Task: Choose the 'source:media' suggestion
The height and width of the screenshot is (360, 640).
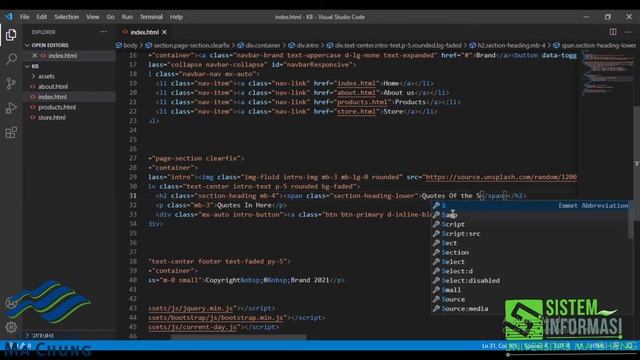Action: 531,309
